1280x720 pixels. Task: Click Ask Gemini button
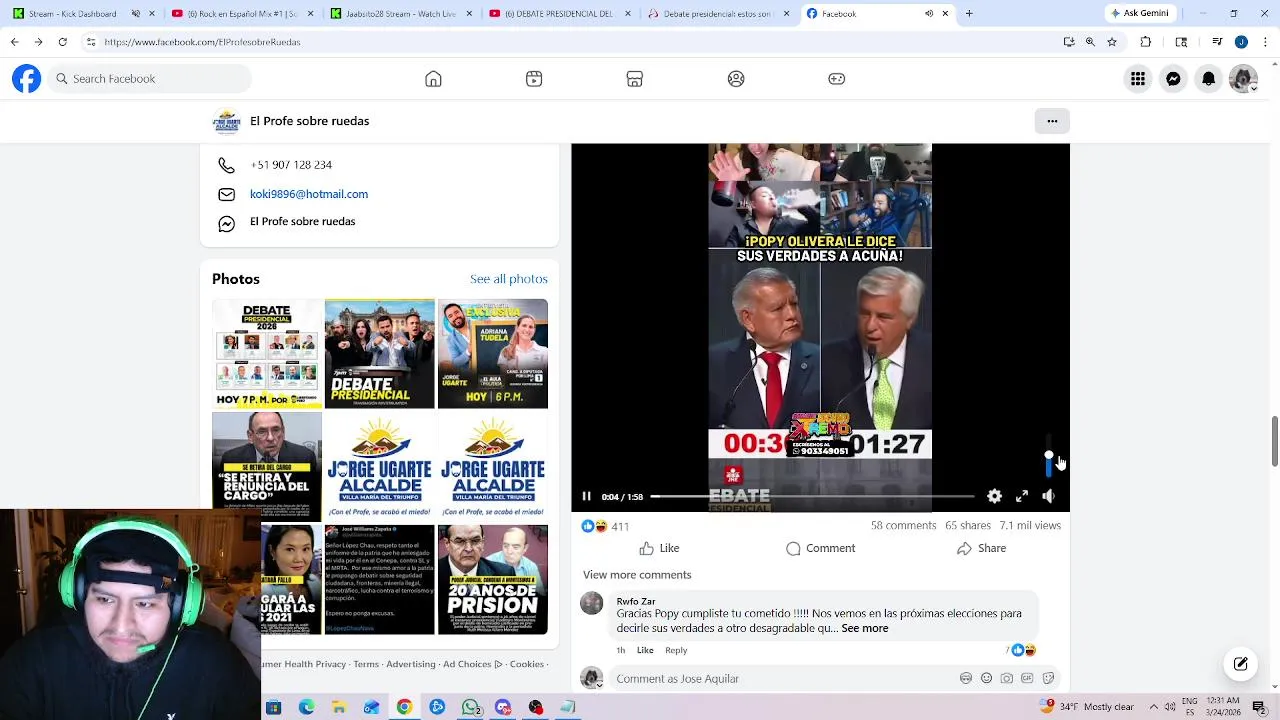1143,14
